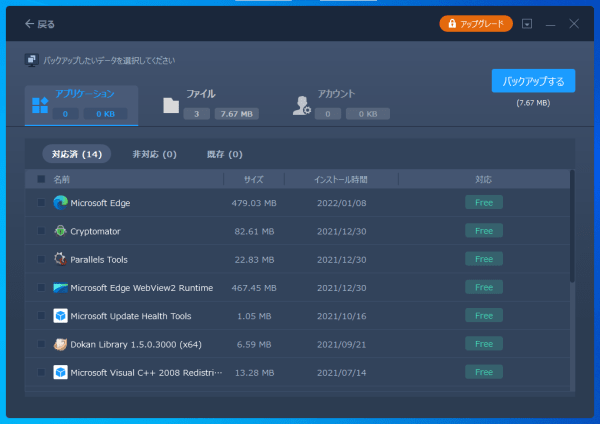Screen dimensions: 600x424
Task: Check the Dokan Library checkbox
Action: pos(41,344)
